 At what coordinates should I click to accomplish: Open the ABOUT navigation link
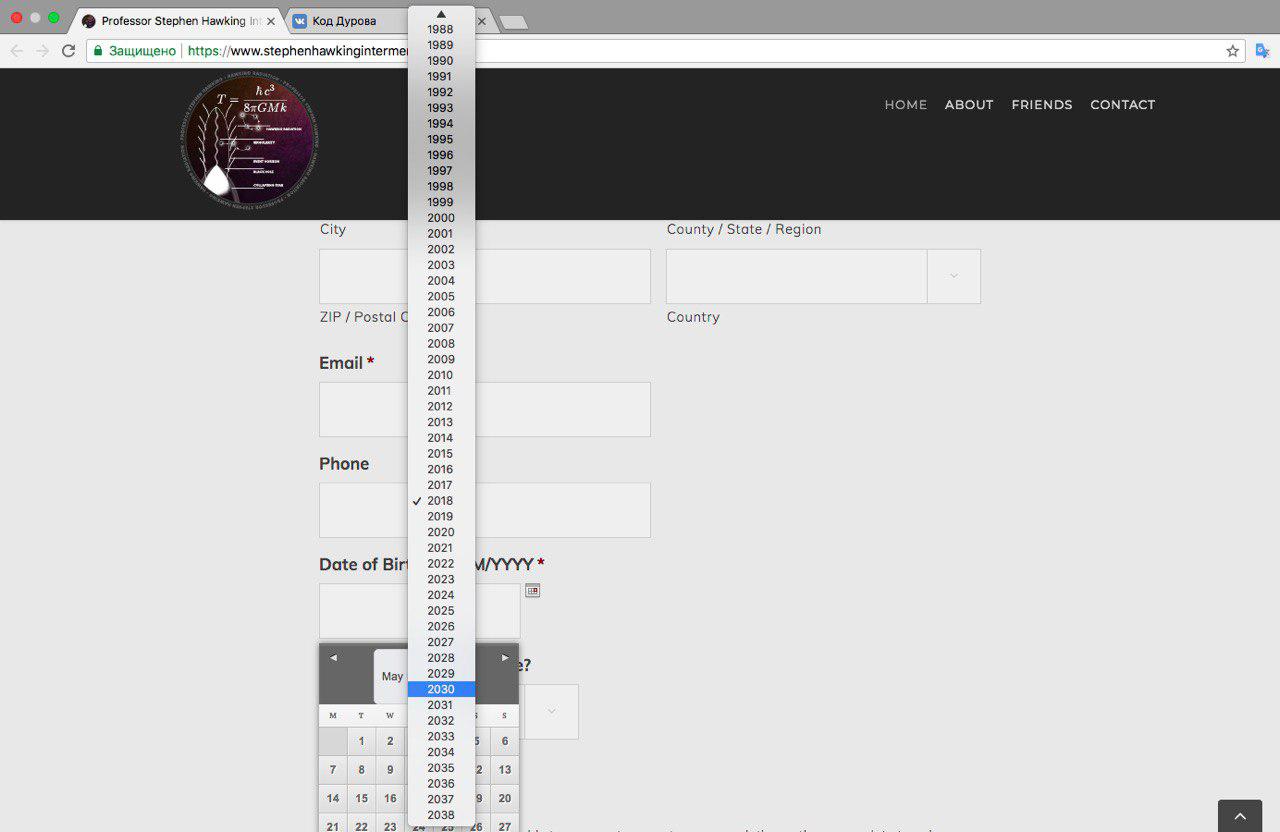click(x=969, y=105)
